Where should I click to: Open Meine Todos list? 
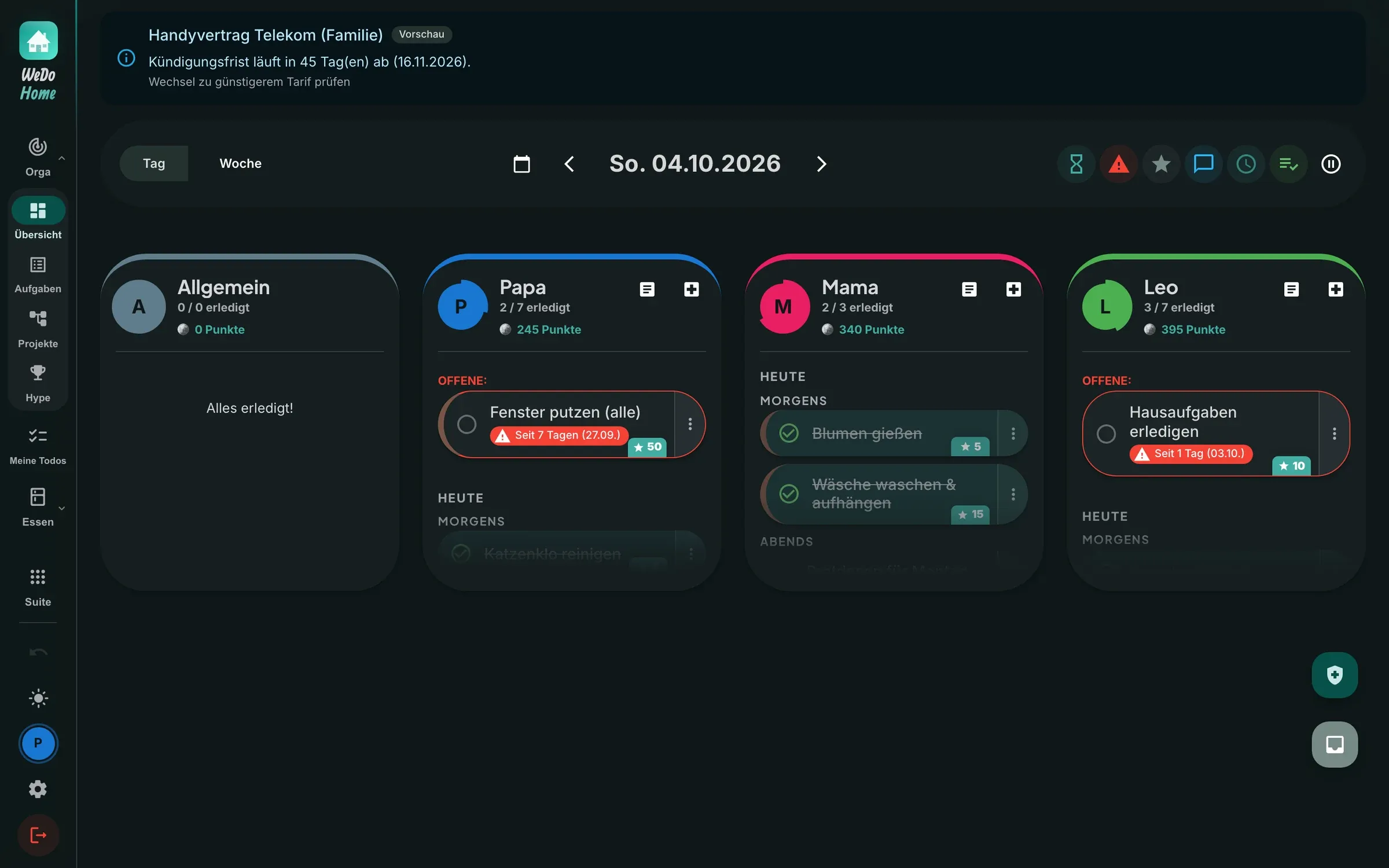38,446
